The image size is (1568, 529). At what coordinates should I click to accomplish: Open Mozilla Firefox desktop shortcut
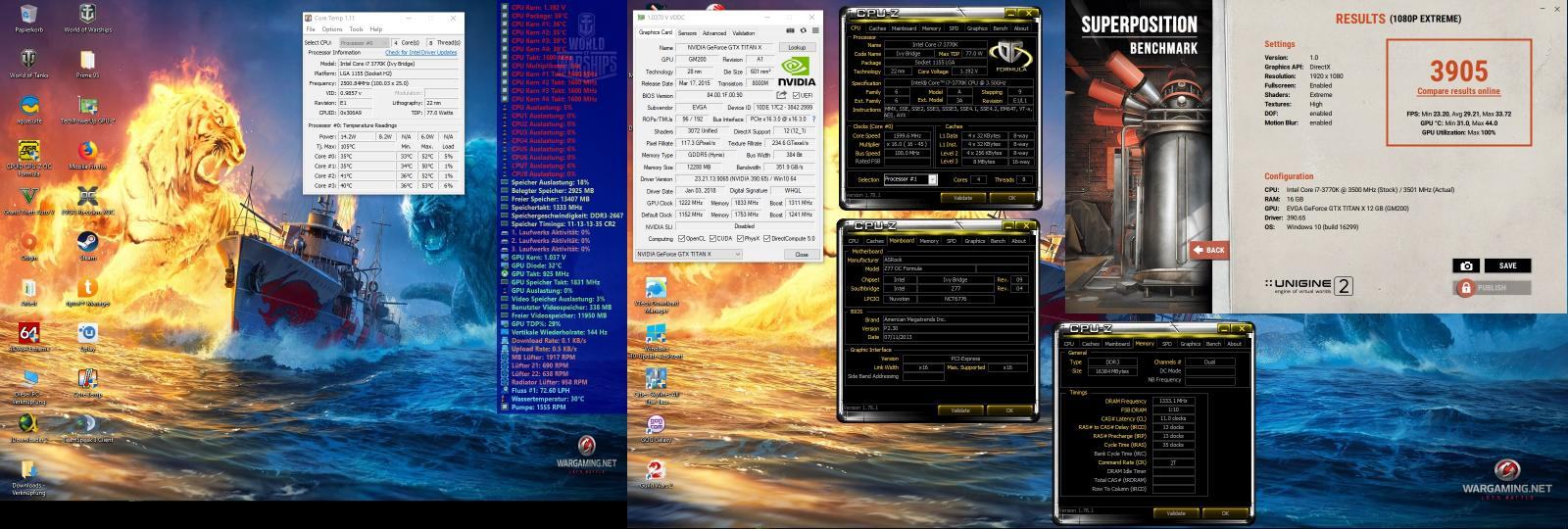pyautogui.click(x=87, y=155)
